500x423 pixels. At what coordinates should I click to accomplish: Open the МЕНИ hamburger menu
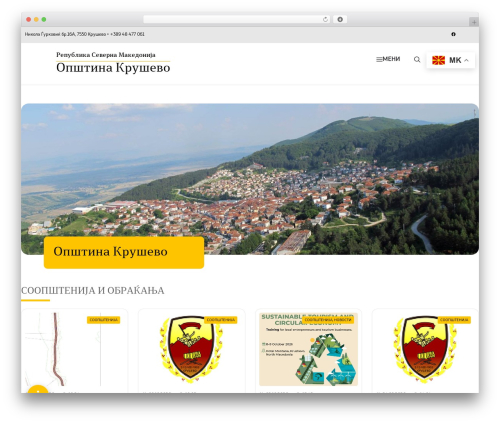point(388,59)
